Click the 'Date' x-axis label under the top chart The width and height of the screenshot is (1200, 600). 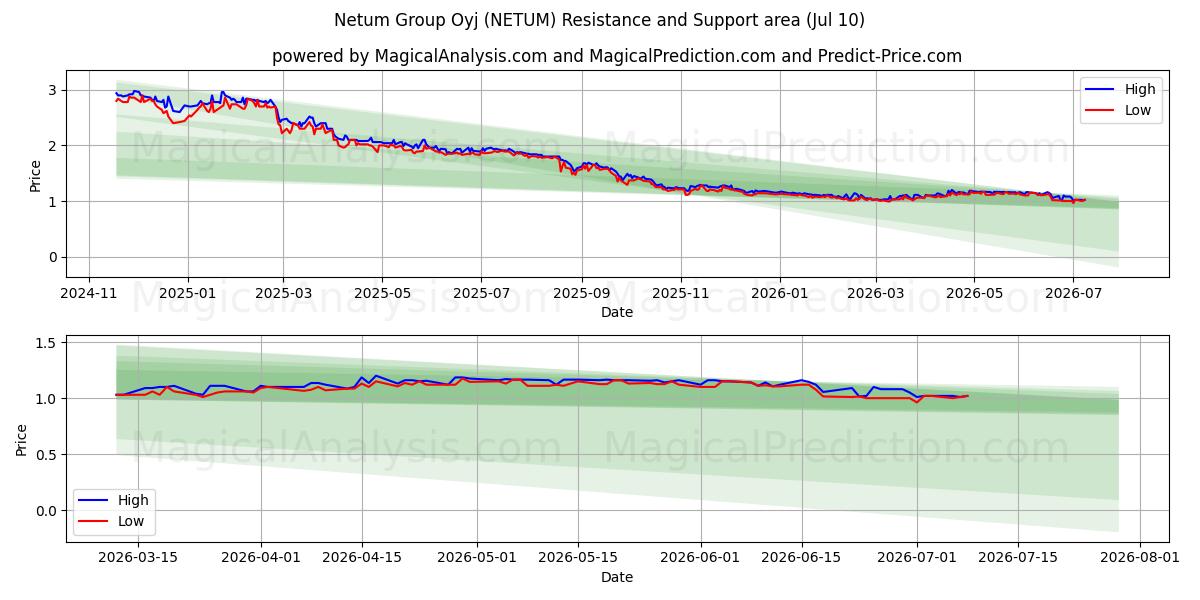coord(617,313)
